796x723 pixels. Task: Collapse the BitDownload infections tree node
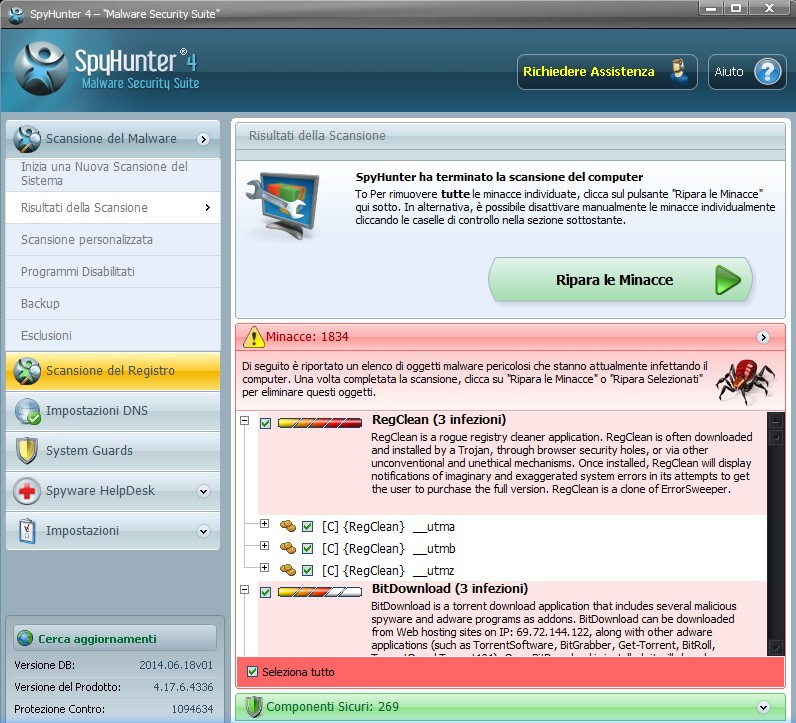coord(245,589)
